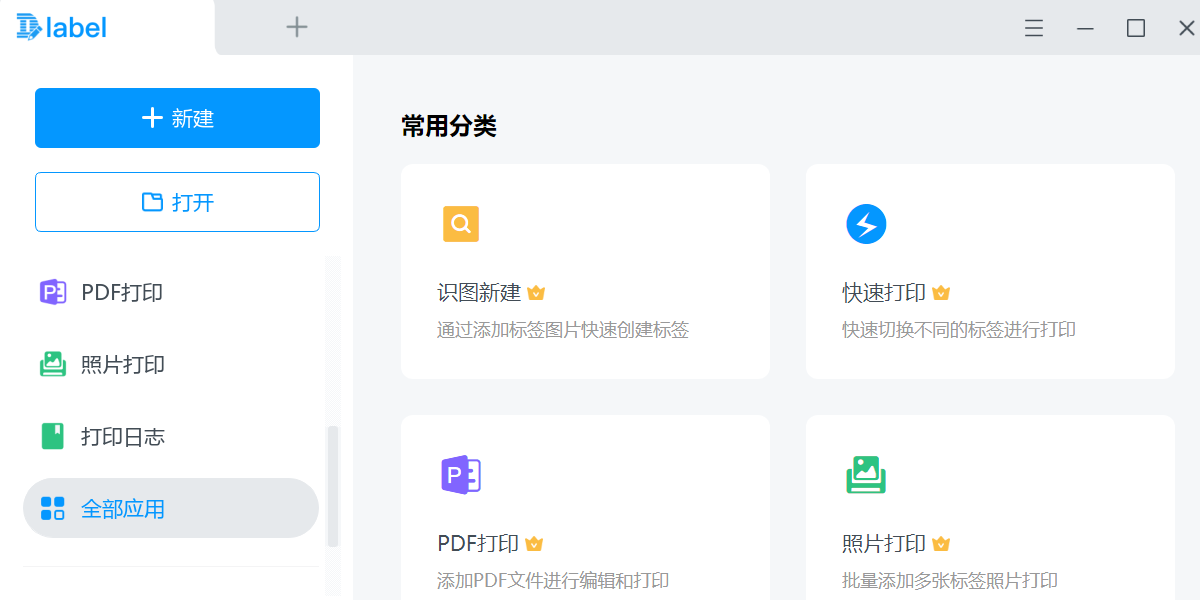This screenshot has width=1200, height=600.
Task: Select 全部应用 in the sidebar
Action: click(171, 508)
